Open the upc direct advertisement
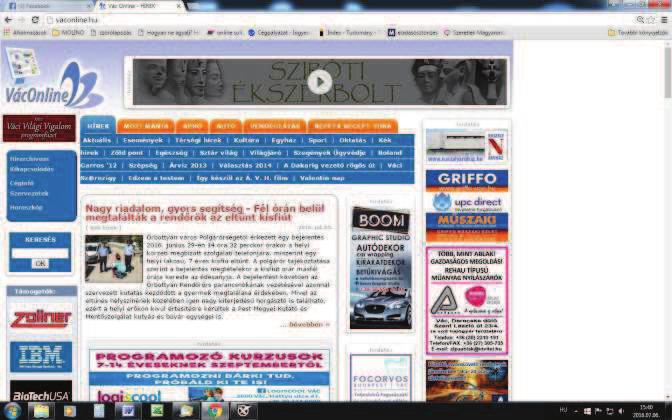672x420 pixels. coord(467,202)
